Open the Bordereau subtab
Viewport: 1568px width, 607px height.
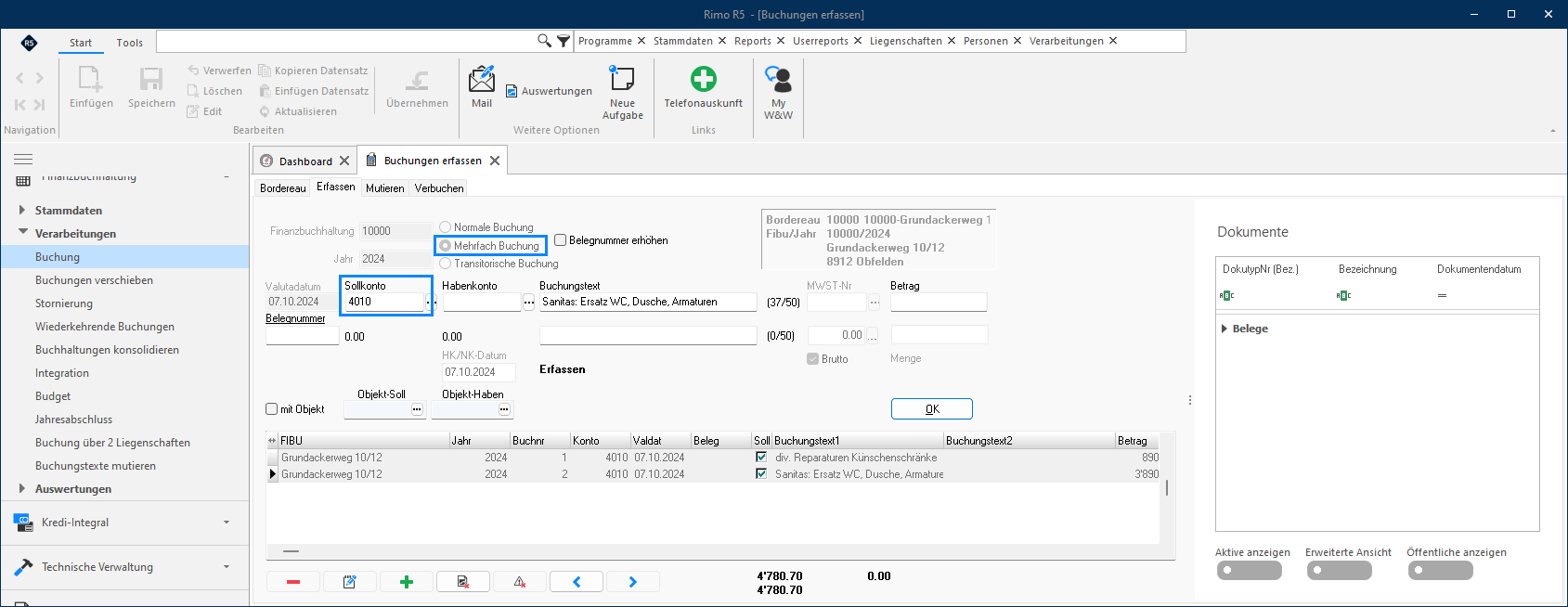(283, 188)
